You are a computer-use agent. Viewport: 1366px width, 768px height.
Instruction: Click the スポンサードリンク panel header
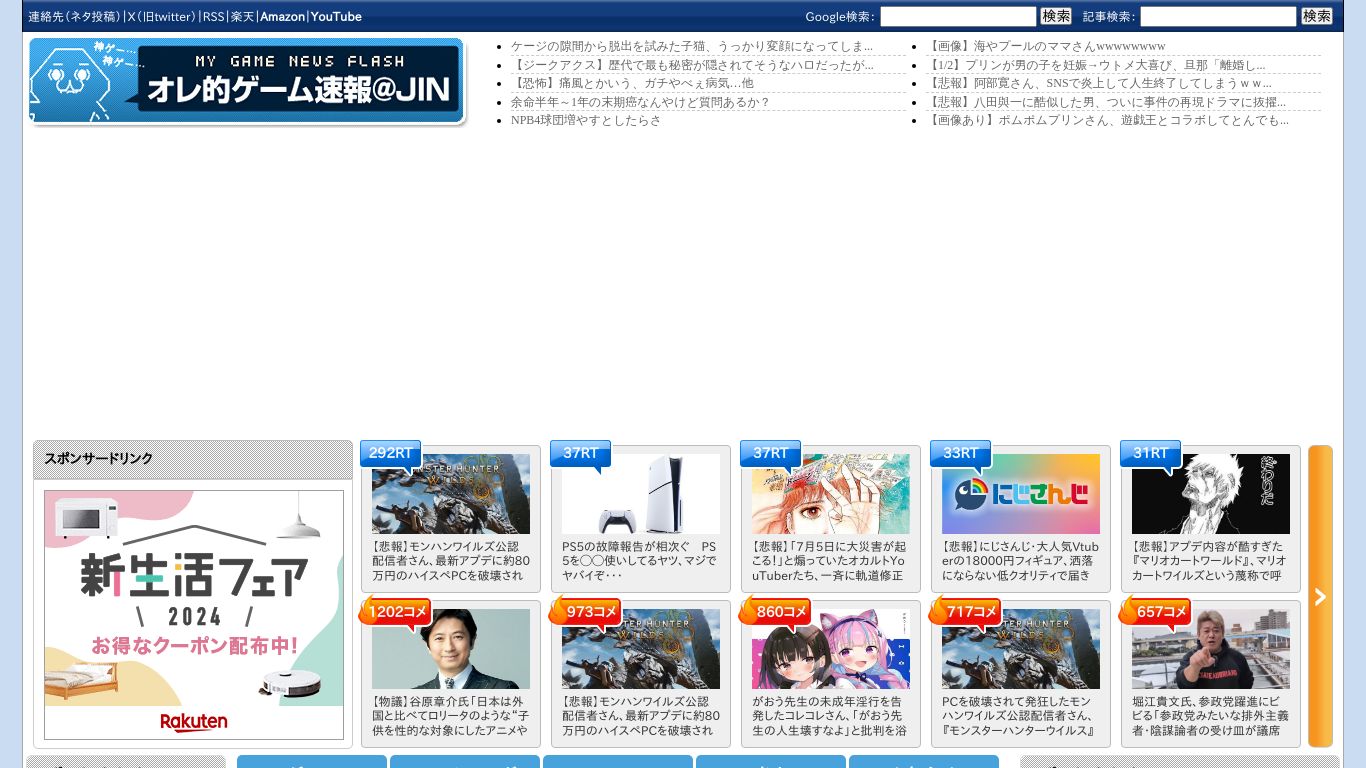pyautogui.click(x=193, y=459)
